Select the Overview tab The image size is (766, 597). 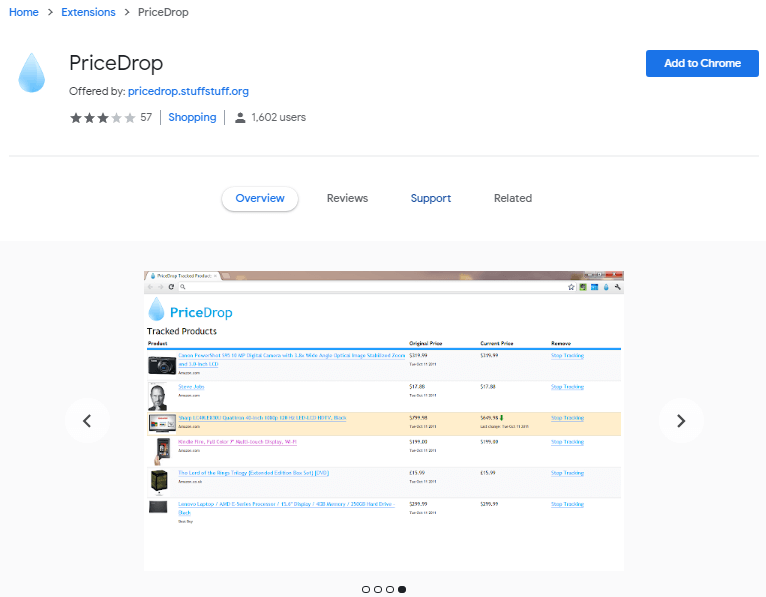point(260,198)
